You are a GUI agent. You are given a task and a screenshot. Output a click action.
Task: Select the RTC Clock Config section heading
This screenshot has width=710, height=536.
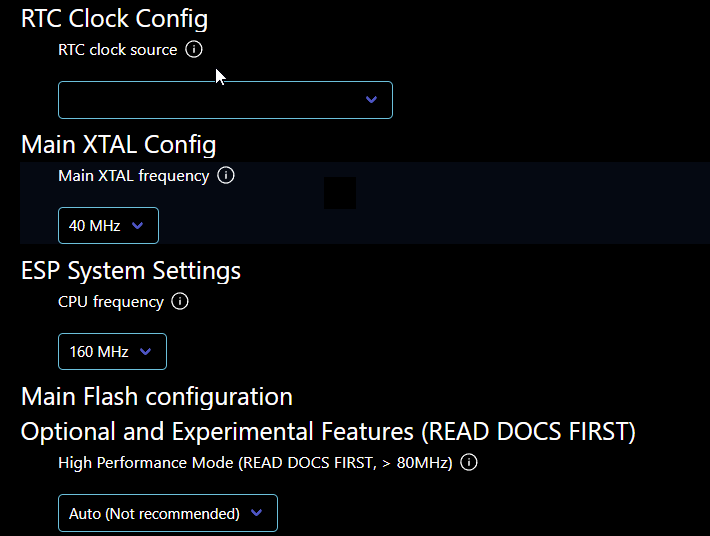click(115, 19)
